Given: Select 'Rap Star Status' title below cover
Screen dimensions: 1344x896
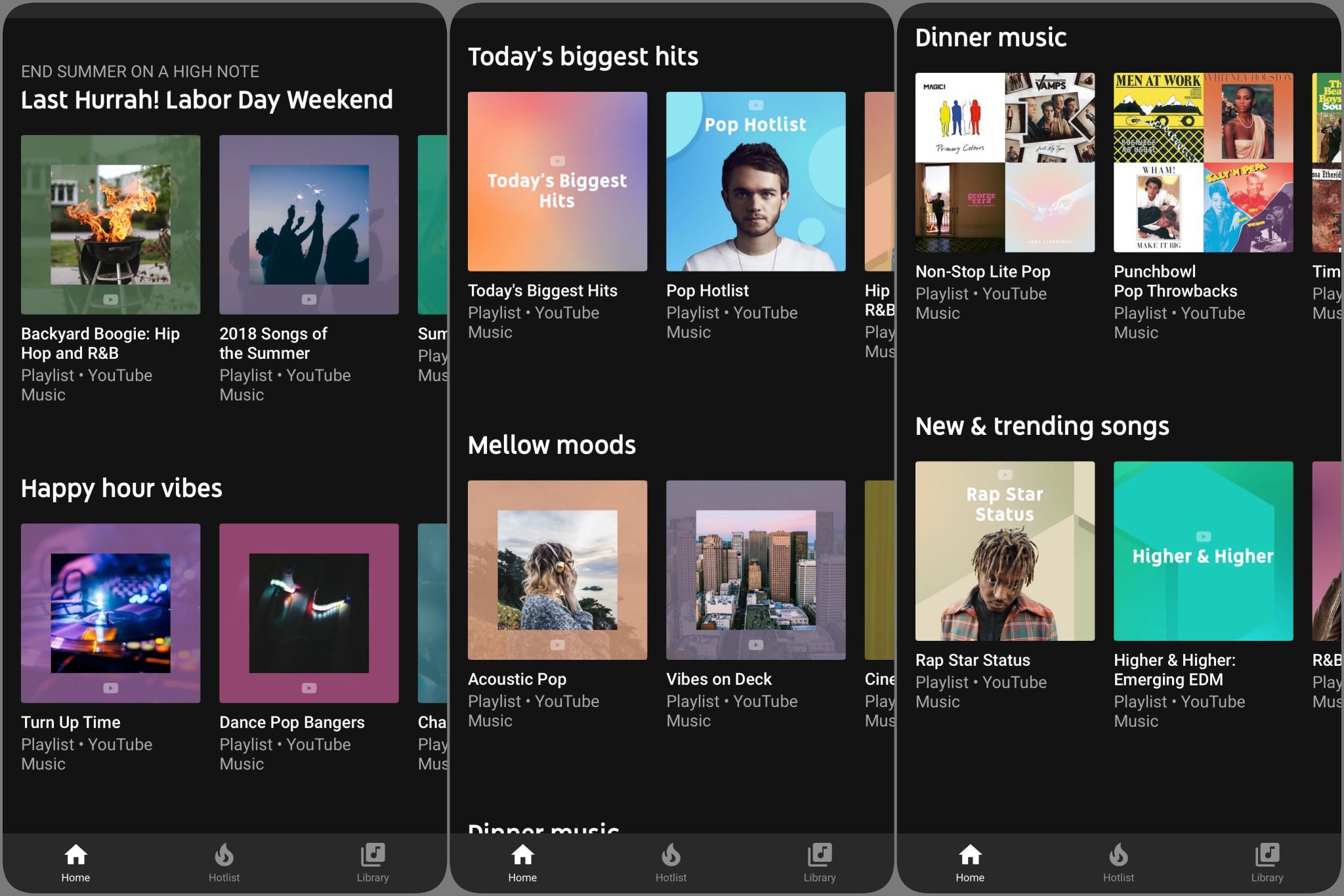Looking at the screenshot, I should (973, 660).
